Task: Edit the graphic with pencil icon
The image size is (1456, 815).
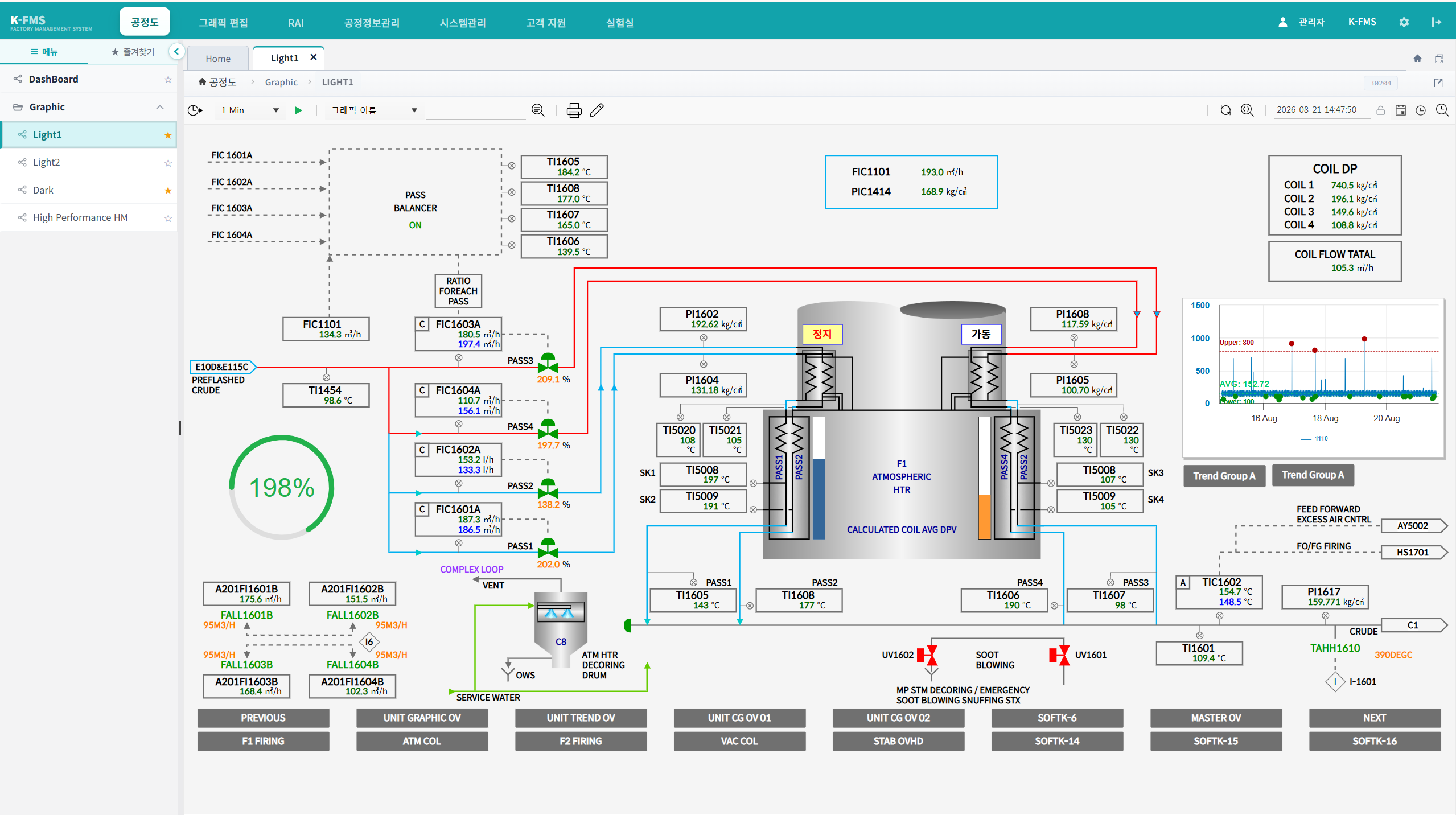Action: 597,110
